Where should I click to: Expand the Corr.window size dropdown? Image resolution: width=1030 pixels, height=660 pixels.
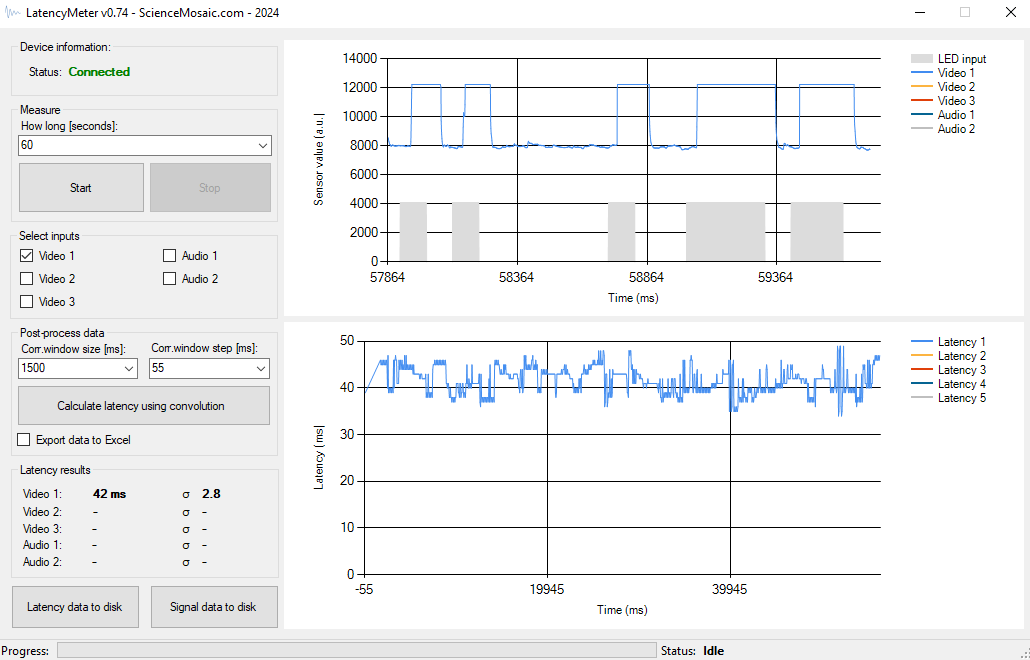pos(129,368)
